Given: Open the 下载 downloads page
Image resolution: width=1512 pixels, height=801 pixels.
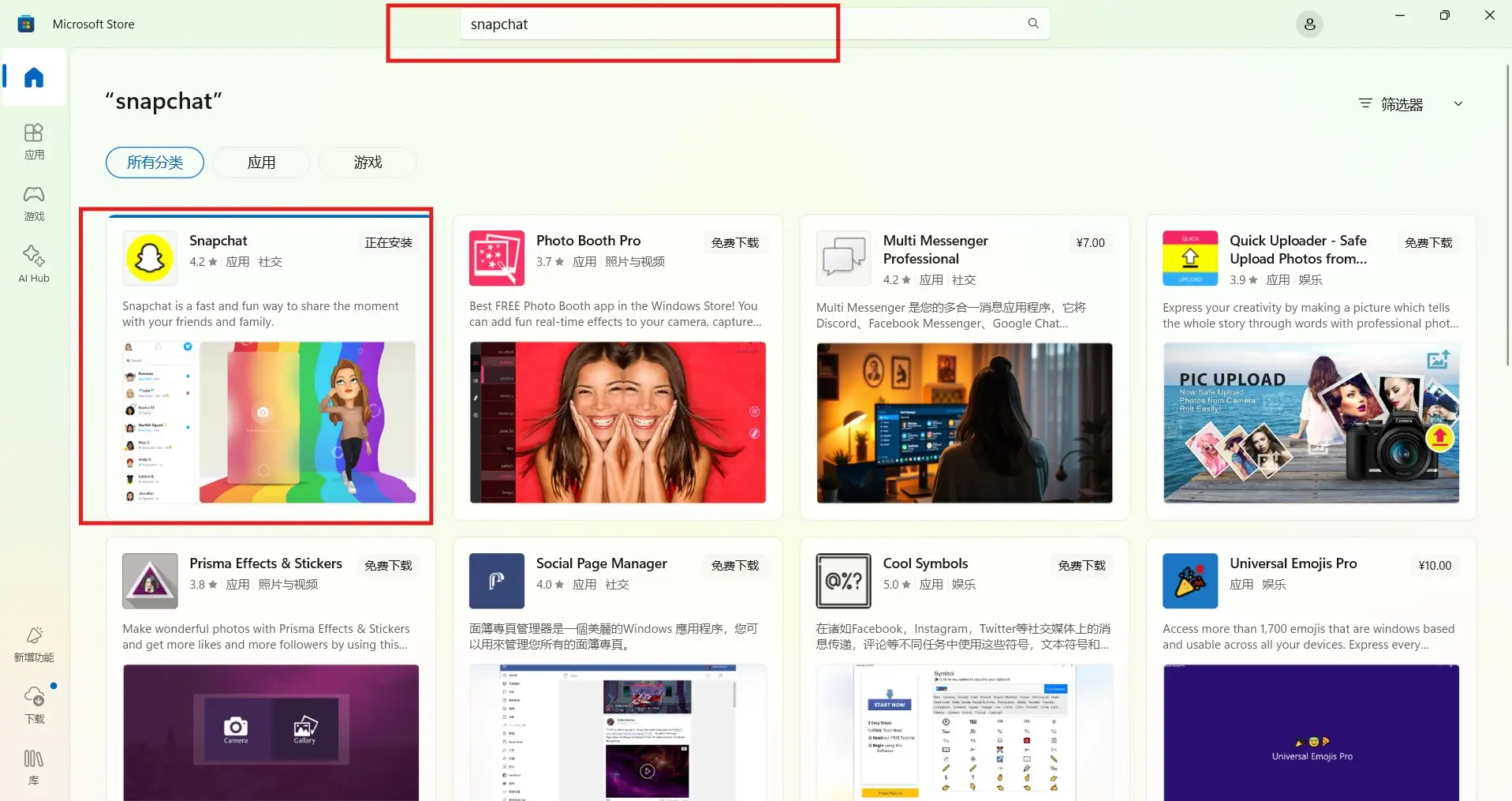Looking at the screenshot, I should pyautogui.click(x=34, y=705).
